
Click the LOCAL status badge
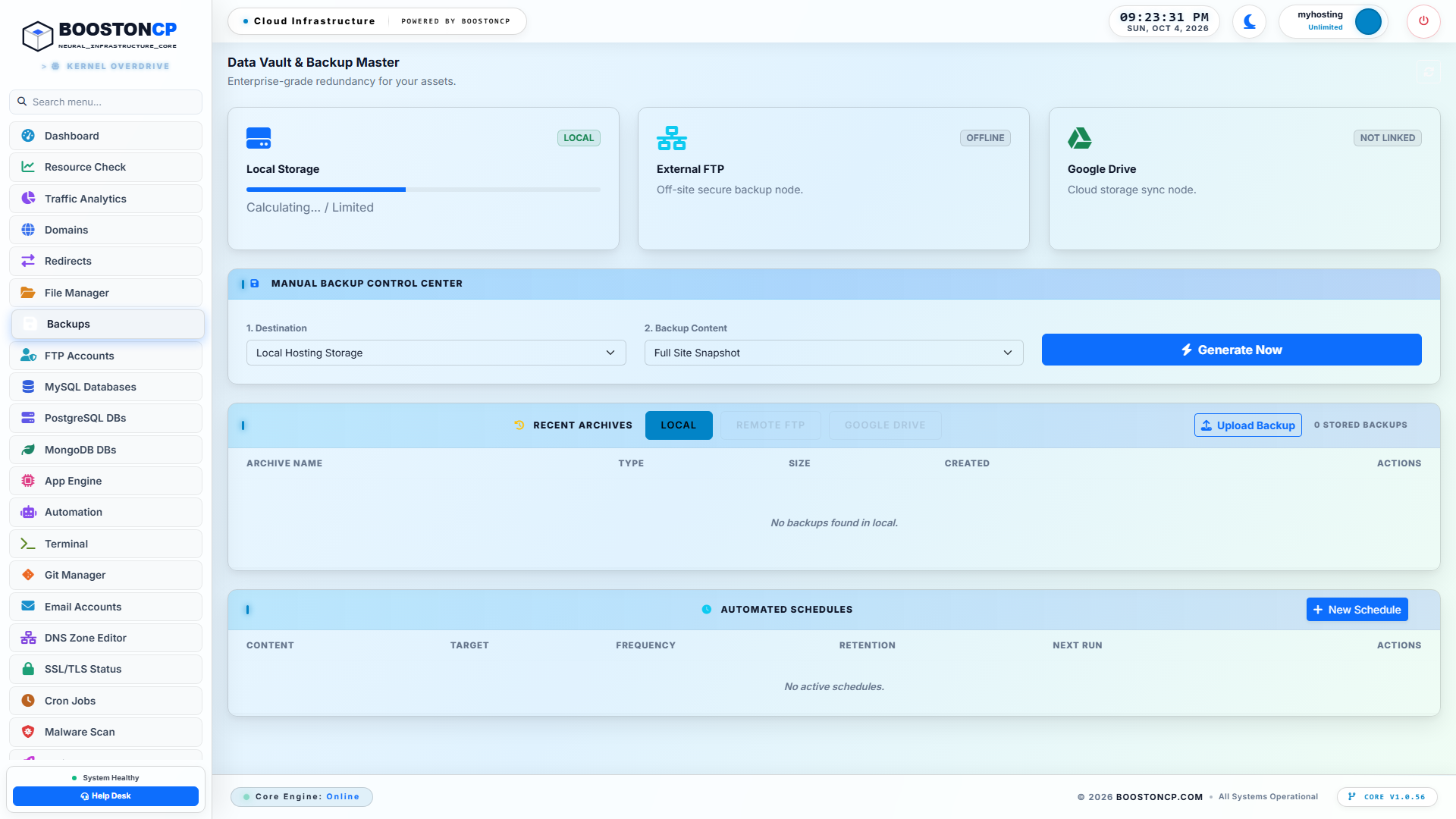click(x=579, y=138)
